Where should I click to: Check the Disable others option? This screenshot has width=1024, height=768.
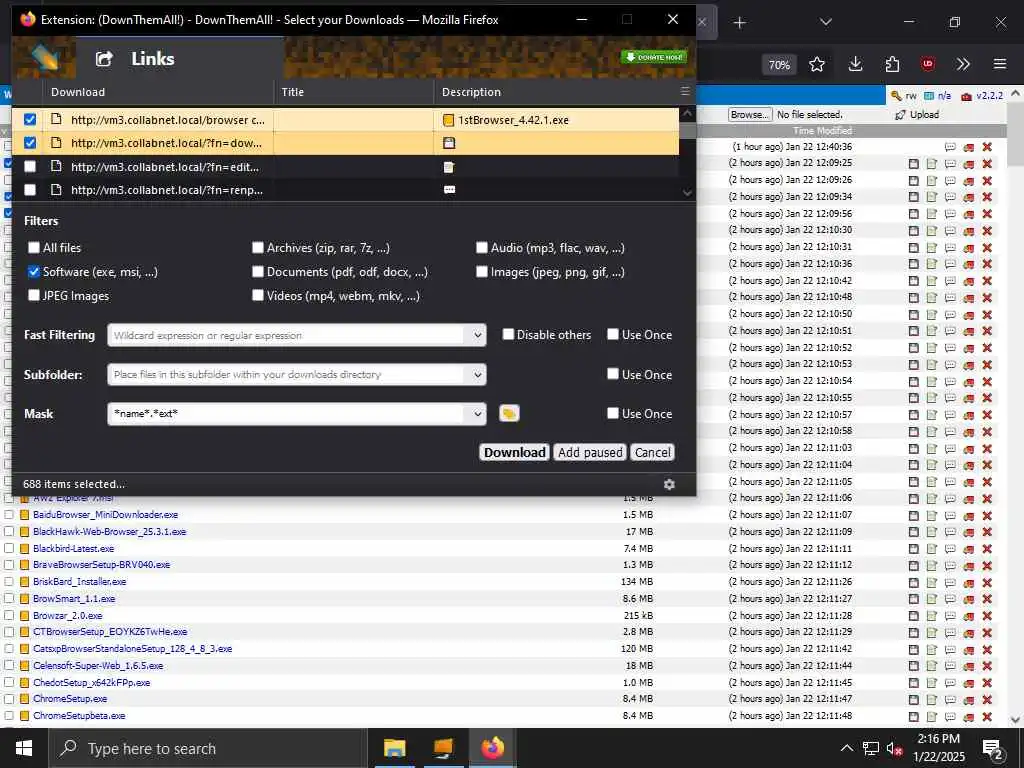click(508, 334)
